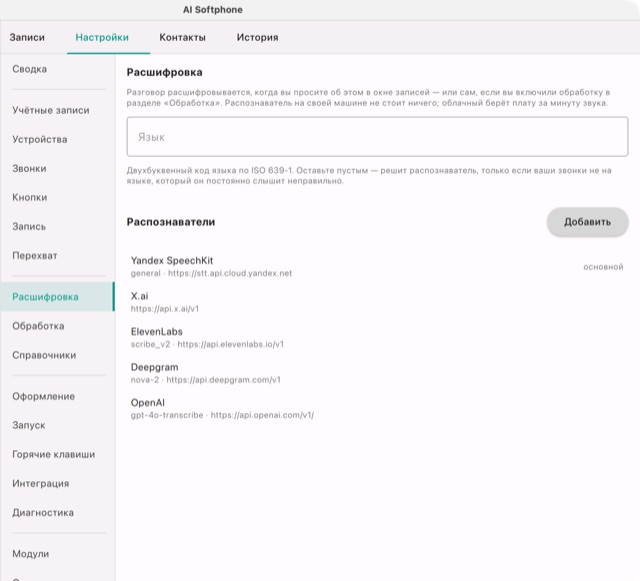The width and height of the screenshot is (640, 581).
Task: Click the Распознаватели section heading
Action: [171, 222]
